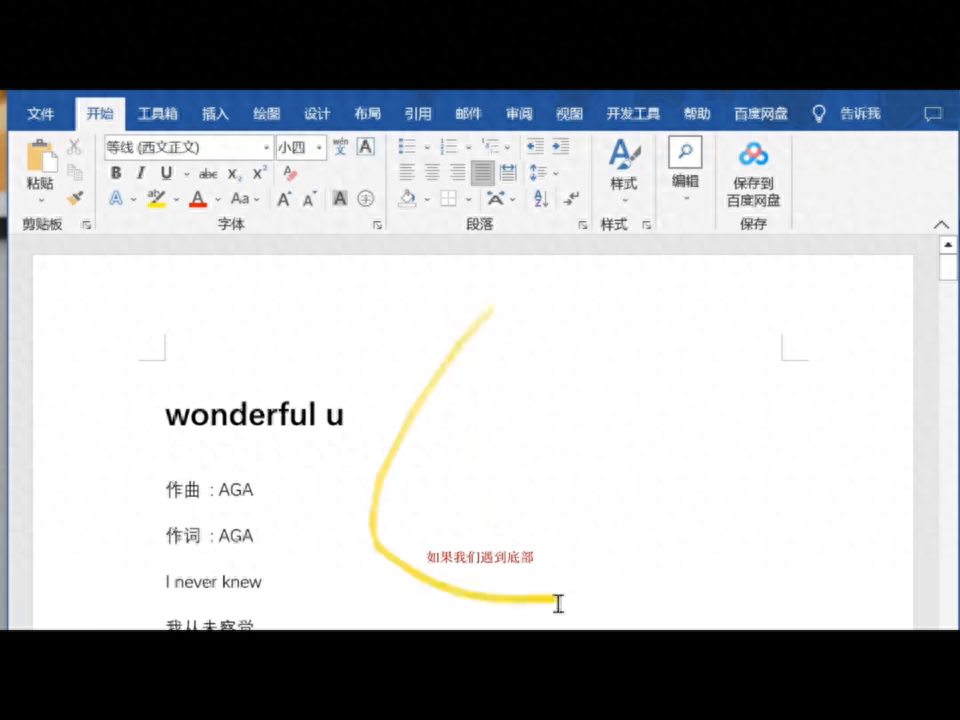Toggle character shading
The height and width of the screenshot is (720, 960).
click(340, 198)
